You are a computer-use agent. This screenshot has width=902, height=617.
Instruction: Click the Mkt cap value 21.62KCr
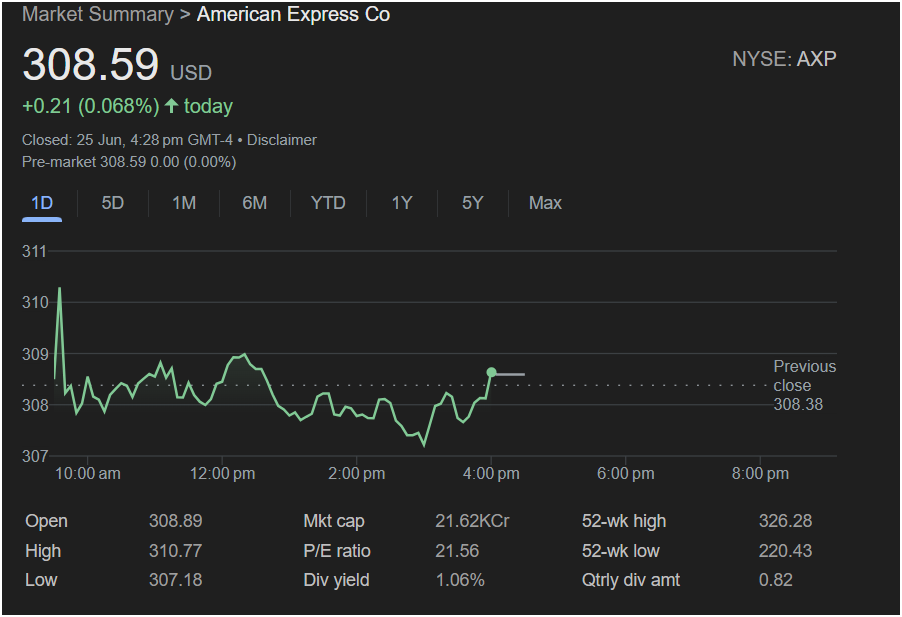472,521
